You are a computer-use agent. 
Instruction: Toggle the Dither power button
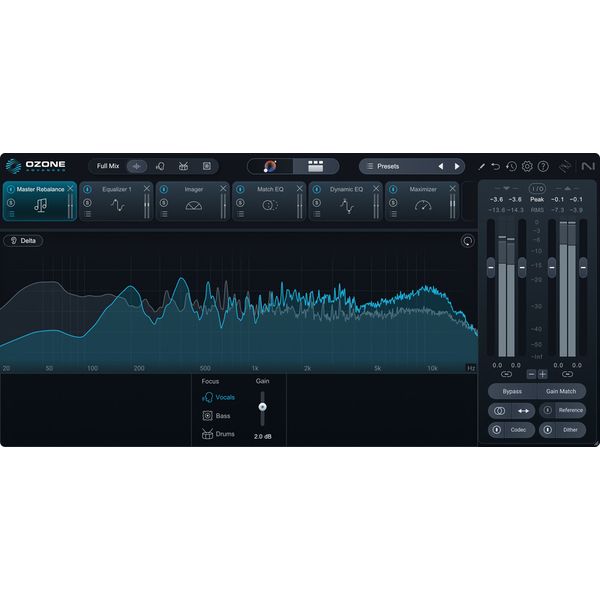[548, 430]
